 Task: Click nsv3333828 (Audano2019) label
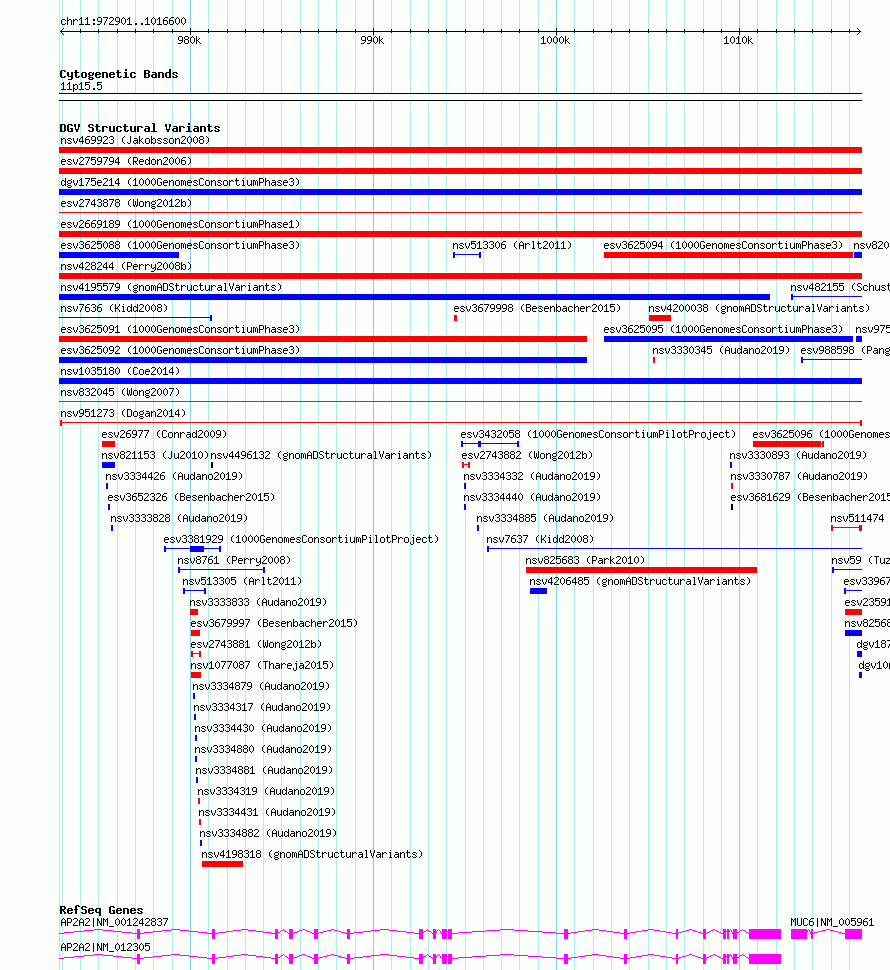click(179, 519)
